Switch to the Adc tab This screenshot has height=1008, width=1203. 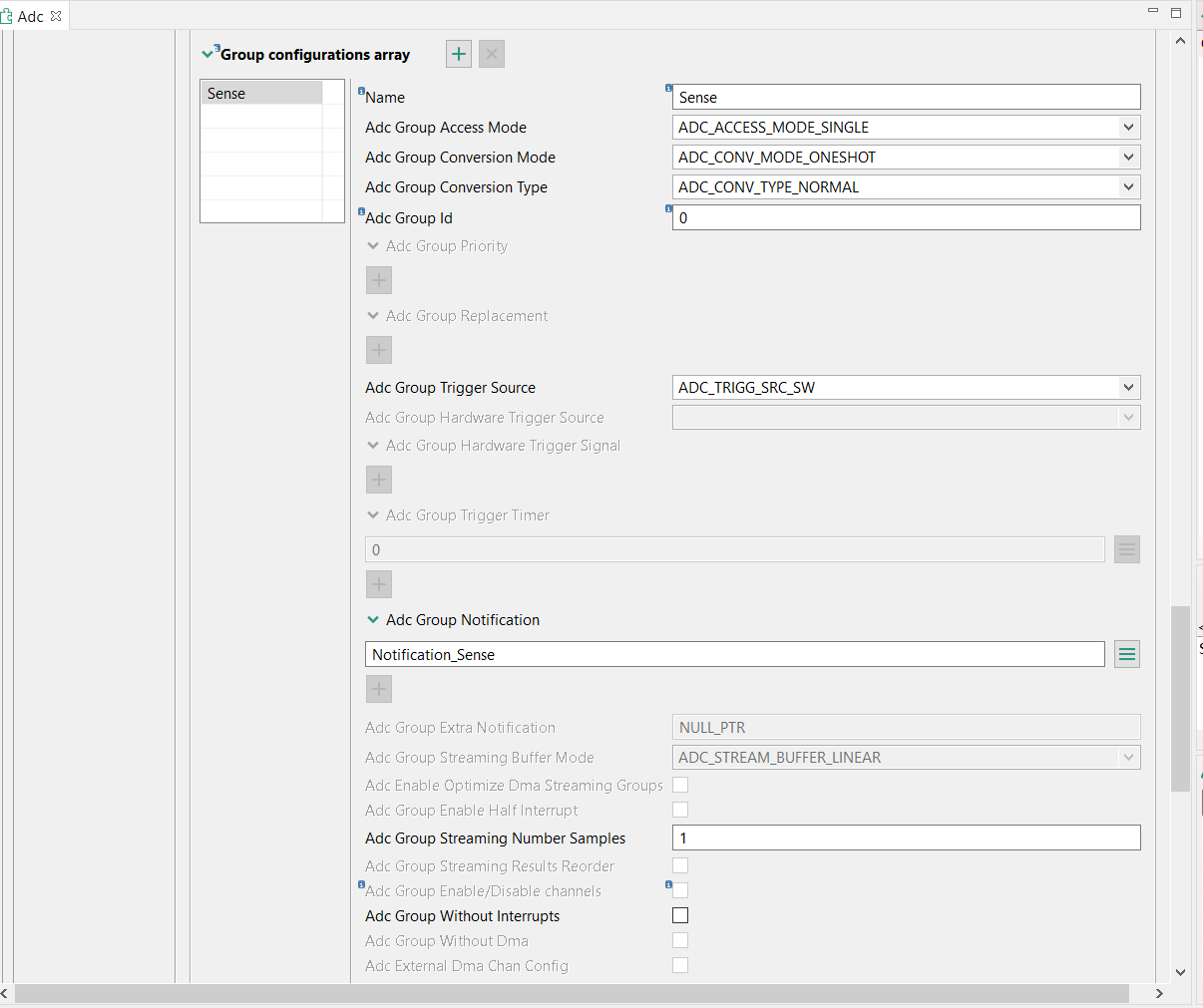point(33,16)
